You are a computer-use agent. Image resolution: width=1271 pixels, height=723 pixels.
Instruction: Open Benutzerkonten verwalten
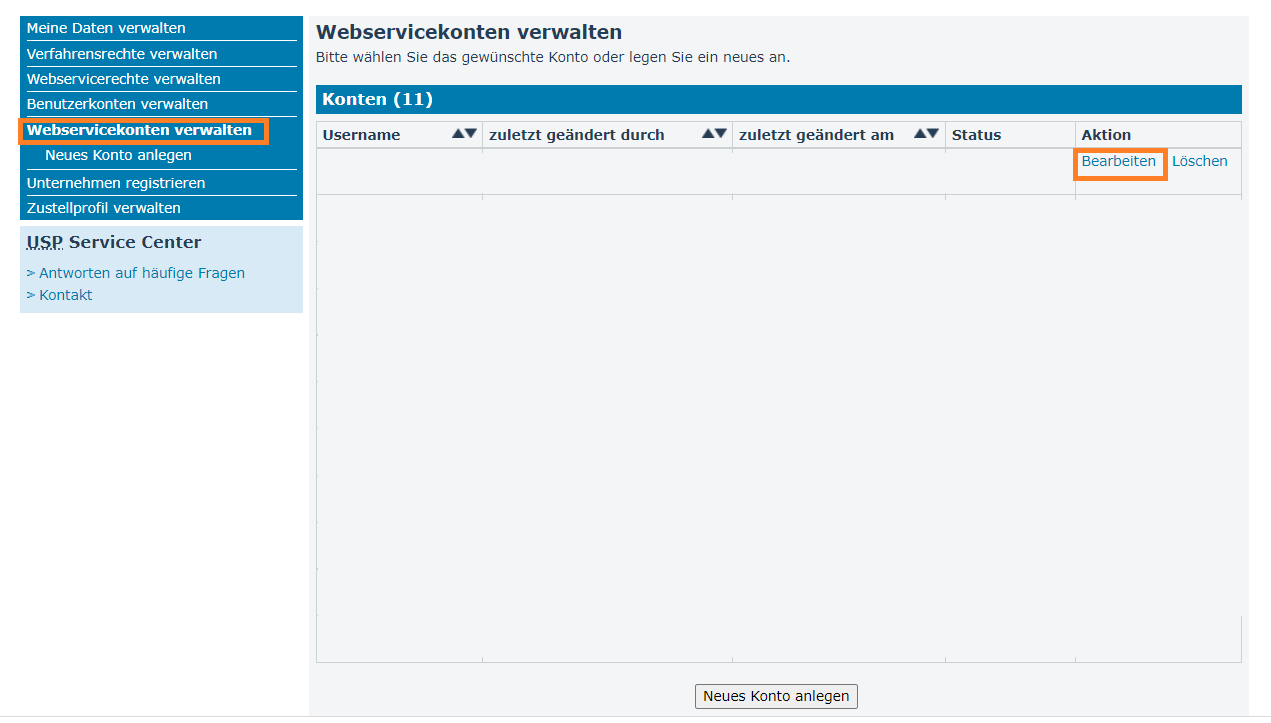coord(117,103)
